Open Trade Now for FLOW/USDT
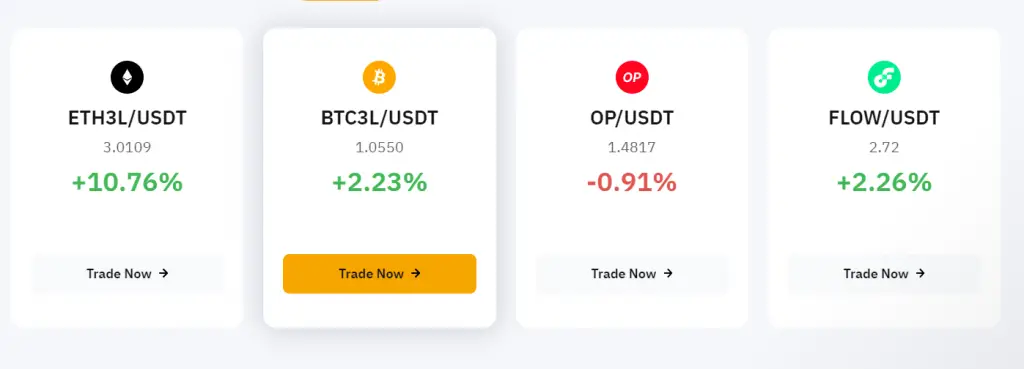Screen dimensions: 1024x369 [x=884, y=274]
